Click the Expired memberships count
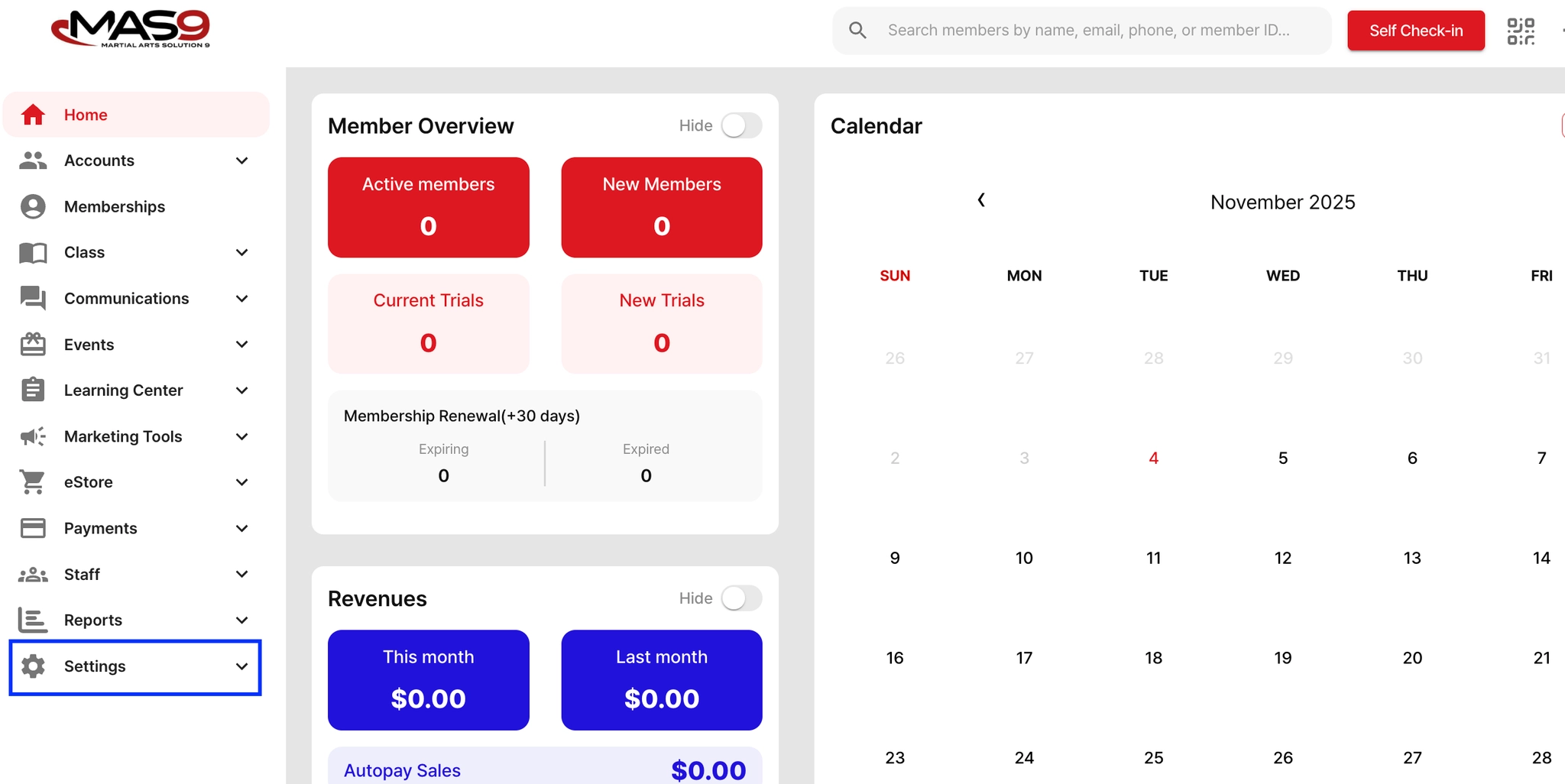The height and width of the screenshot is (784, 1565). (x=646, y=475)
